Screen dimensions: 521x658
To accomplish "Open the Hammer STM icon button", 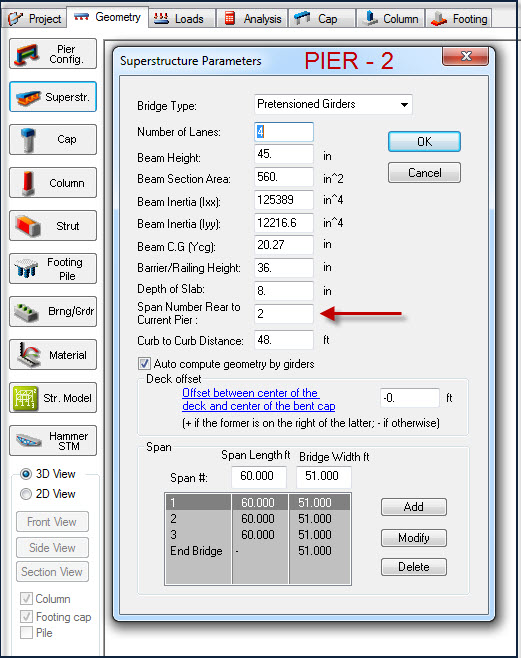I will click(53, 441).
